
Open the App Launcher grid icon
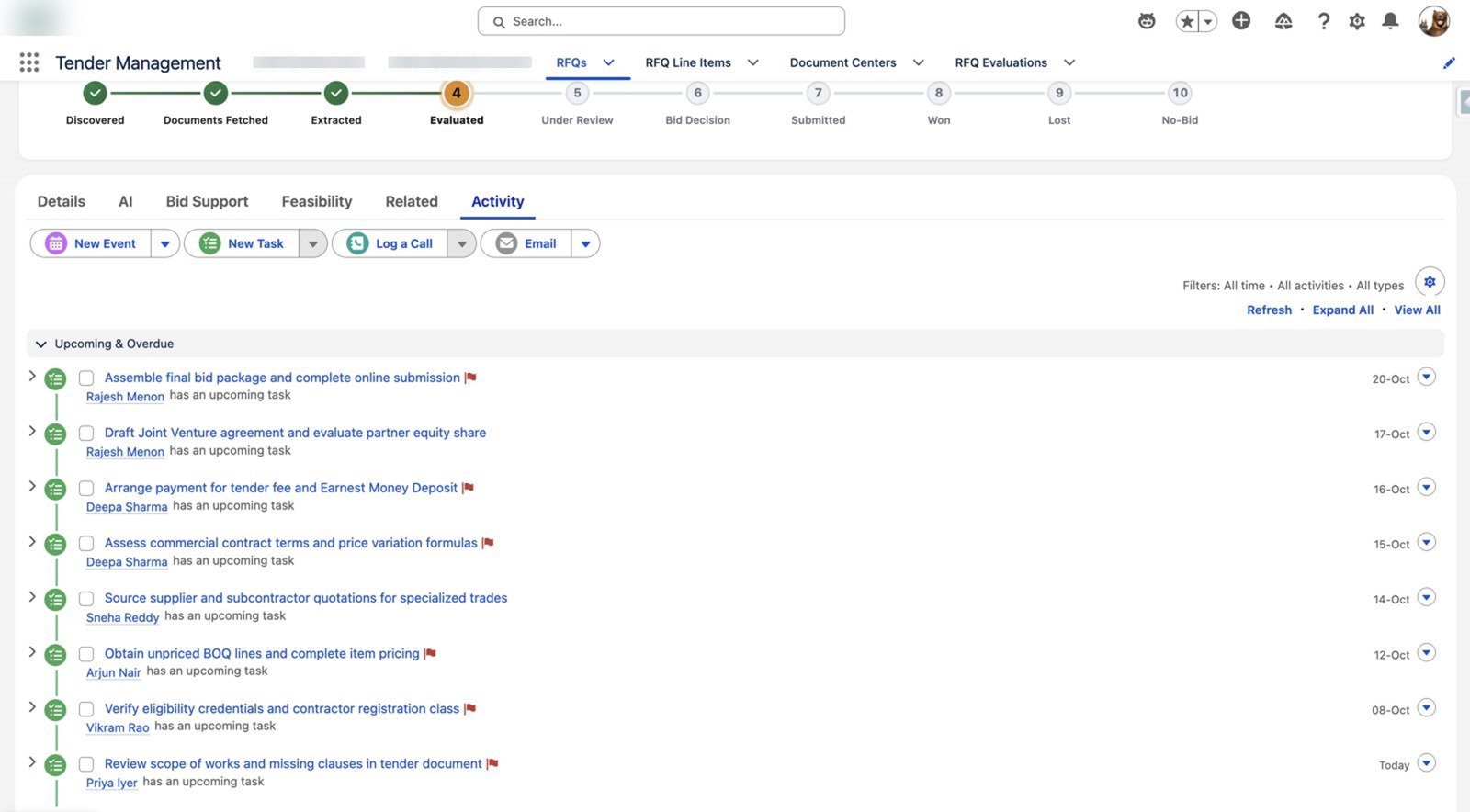pyautogui.click(x=29, y=62)
